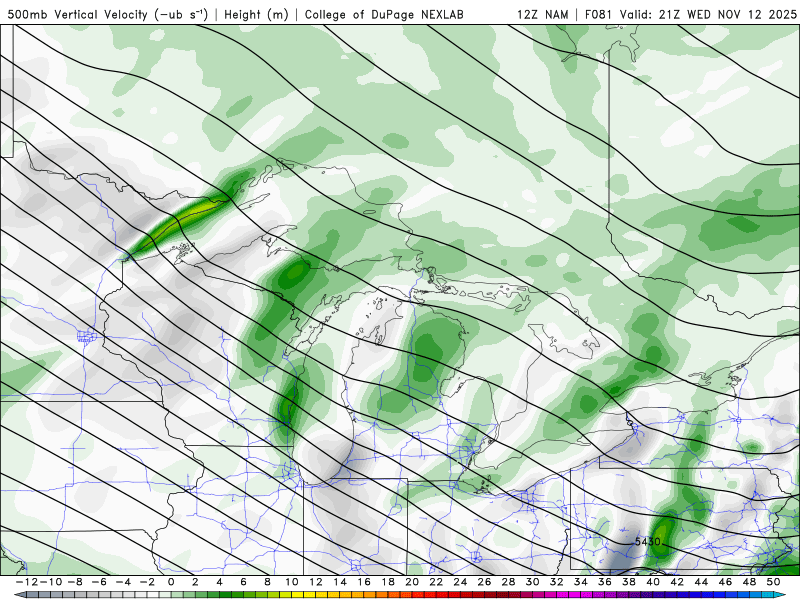Image resolution: width=800 pixels, height=600 pixels.
Task: Click the "24" value on the color scale
Action: click(x=460, y=582)
